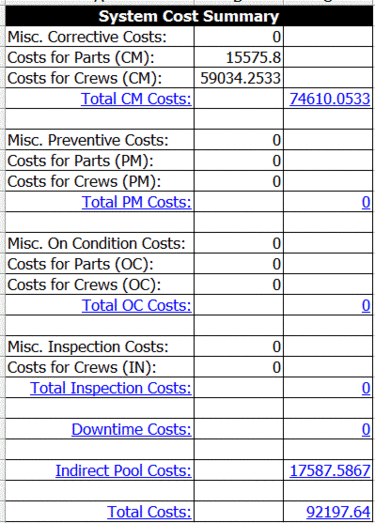Screen dimensions: 375x523
Task: Select the Costs for Parts (CM) label cell
Action: [100, 57]
